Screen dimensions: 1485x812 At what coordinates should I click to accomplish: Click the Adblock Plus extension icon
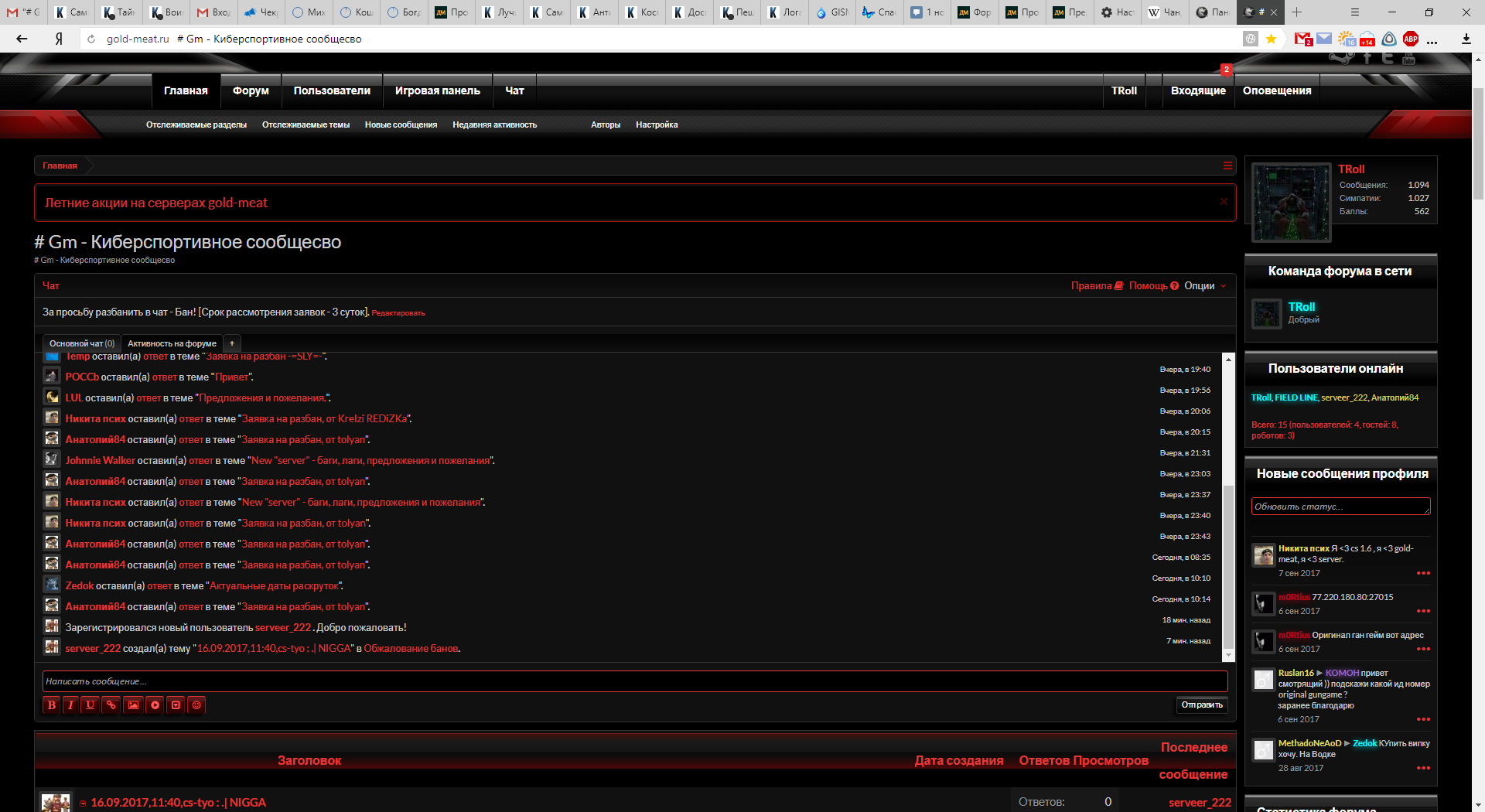point(1410,39)
